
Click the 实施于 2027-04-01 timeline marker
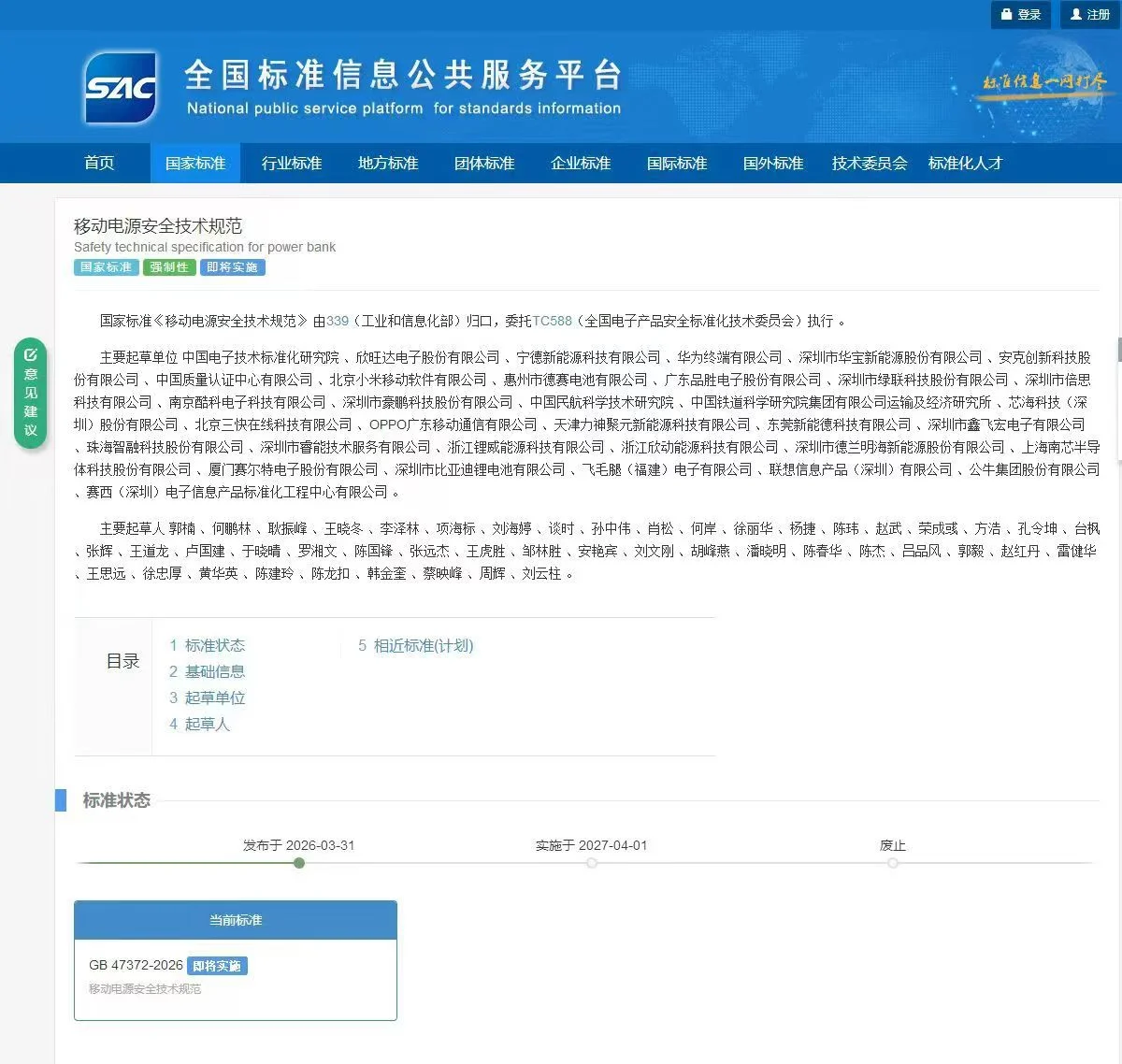592,863
